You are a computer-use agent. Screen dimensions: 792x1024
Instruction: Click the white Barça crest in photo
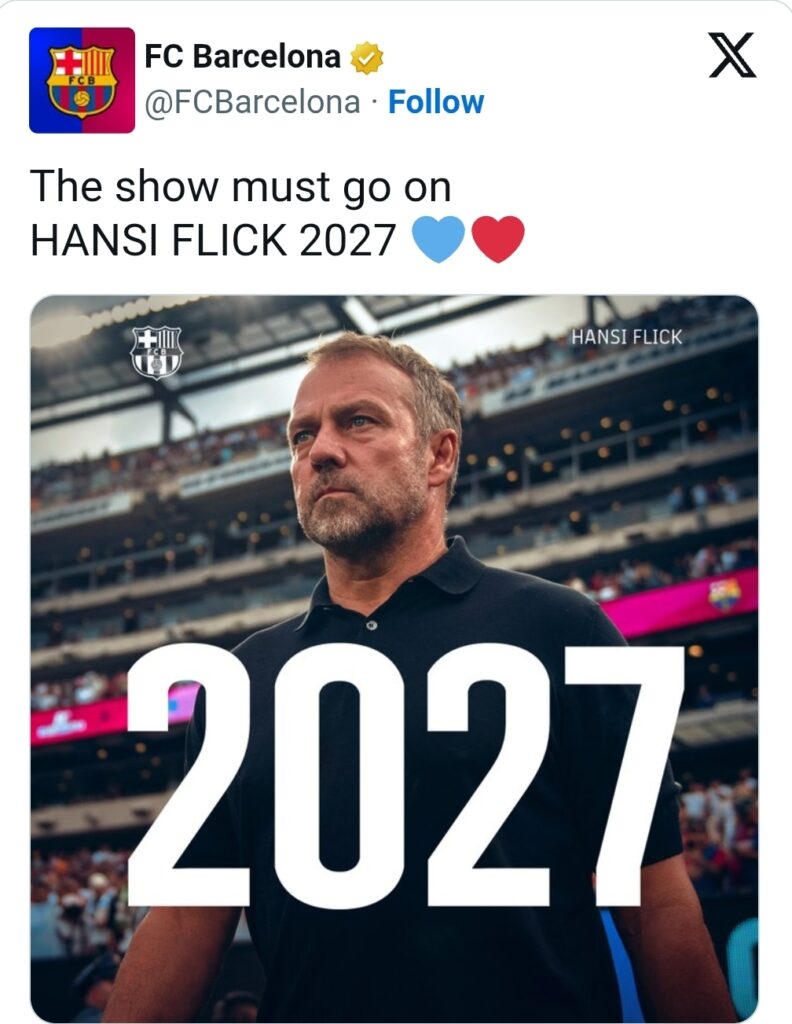tap(156, 351)
